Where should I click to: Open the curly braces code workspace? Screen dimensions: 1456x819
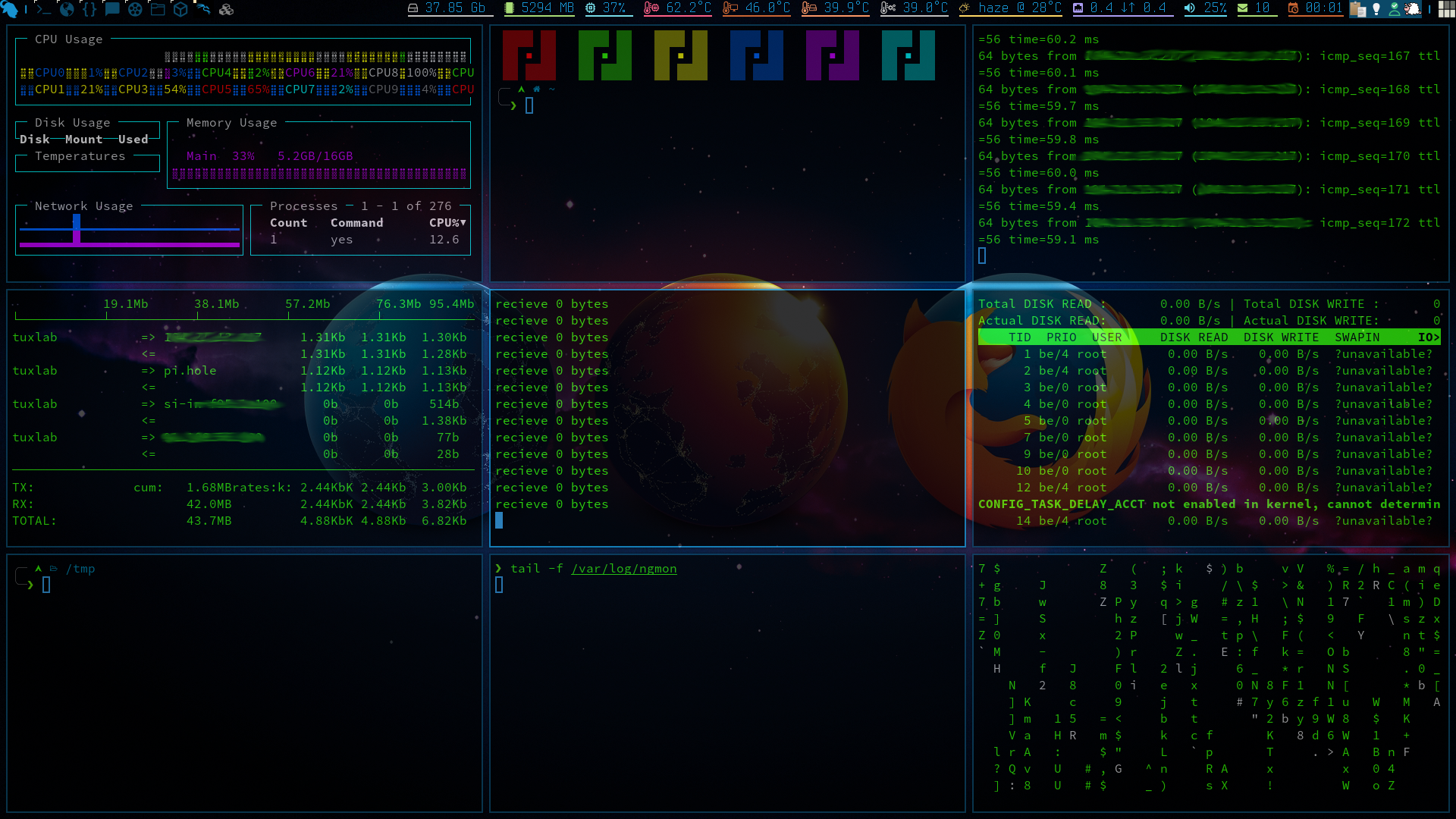[89, 9]
